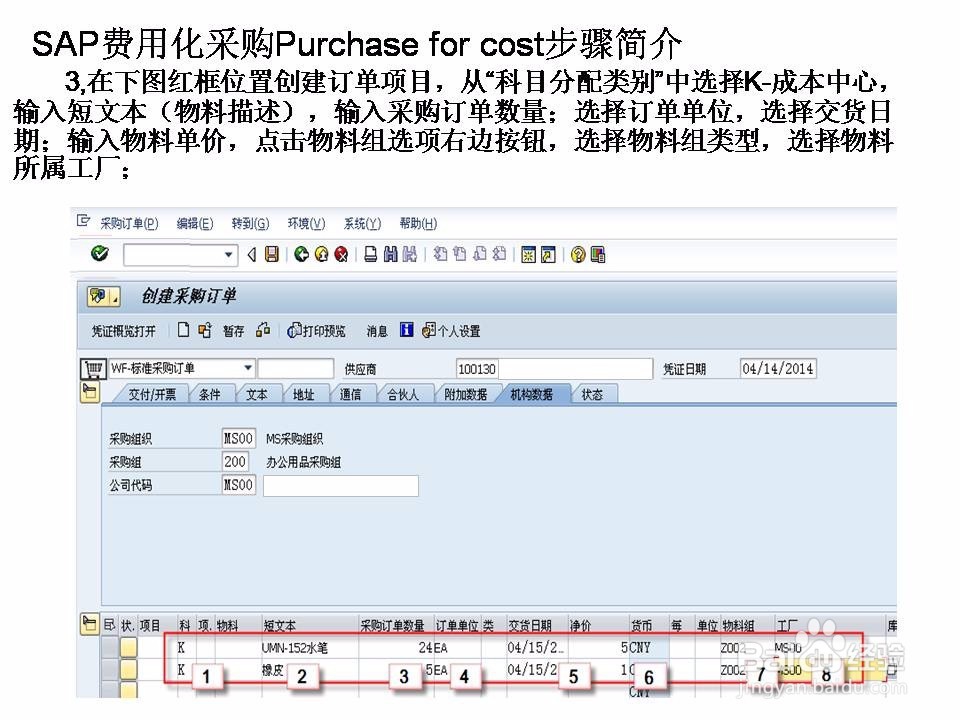Image resolution: width=960 pixels, height=720 pixels.
Task: Collapse the item overview expander icon
Action: pos(89,624)
